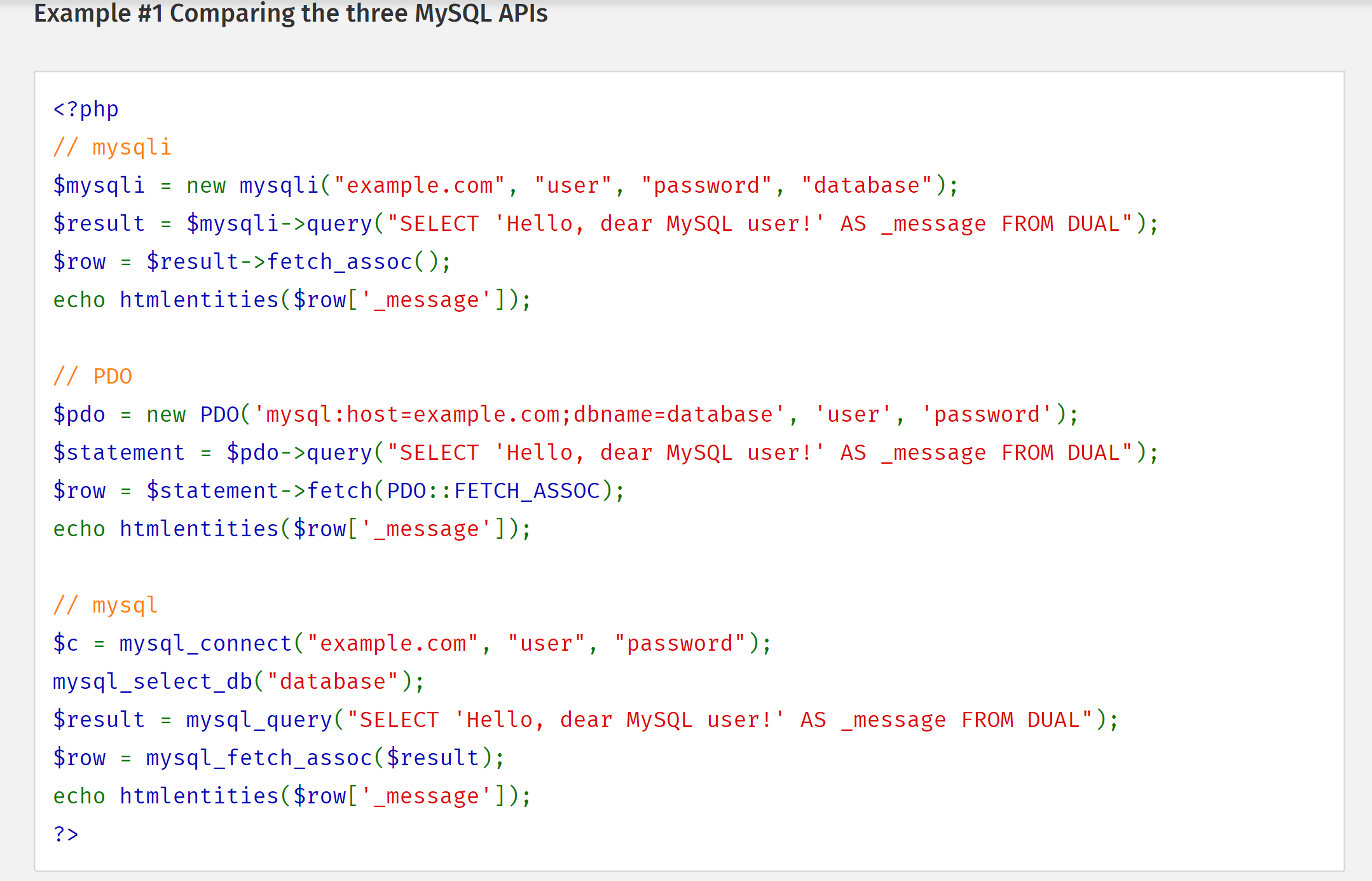Click the mysql_fetch_assoc function name
This screenshot has width=1372, height=881.
tap(259, 758)
